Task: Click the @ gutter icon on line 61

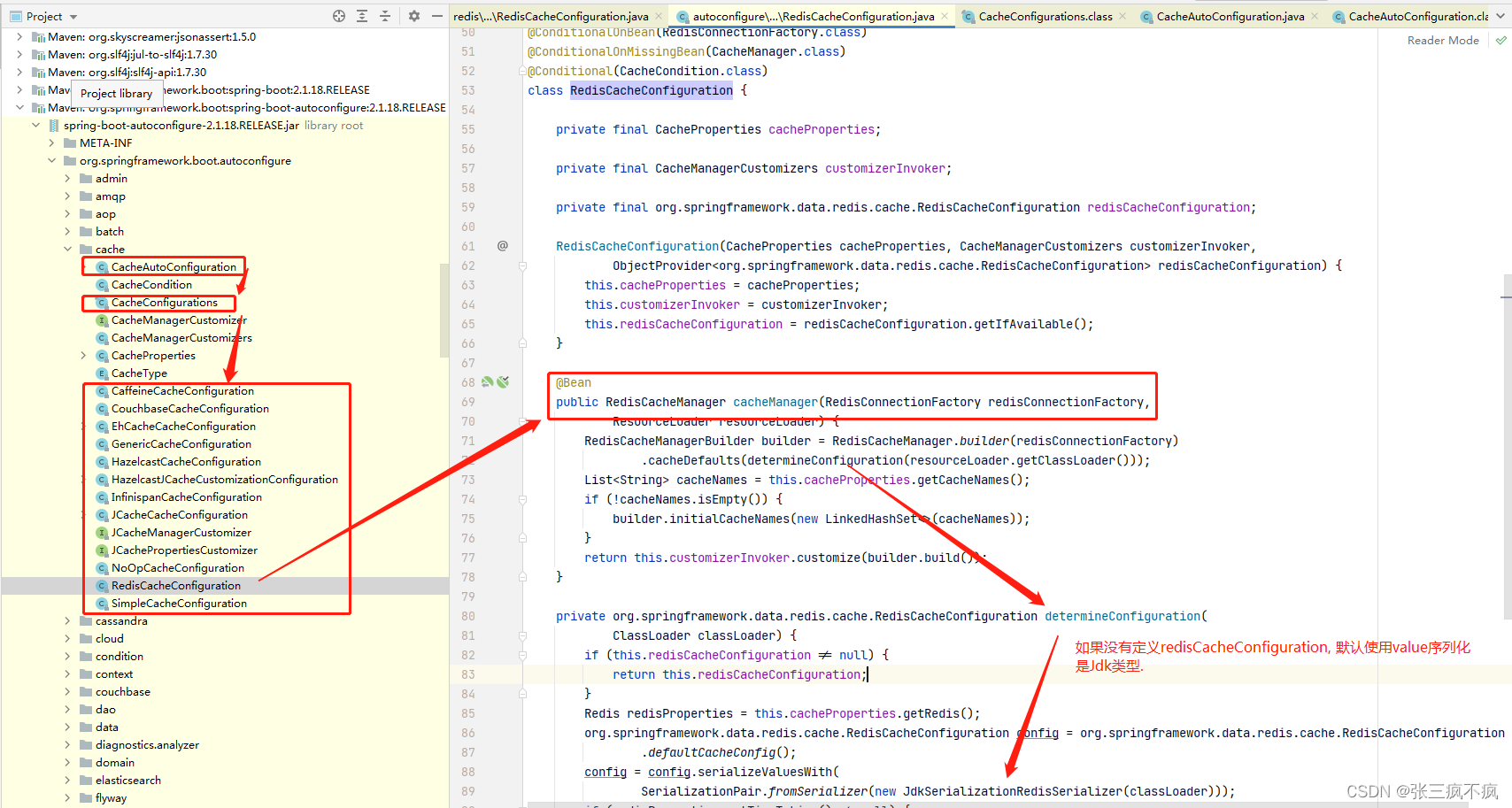Action: [503, 246]
